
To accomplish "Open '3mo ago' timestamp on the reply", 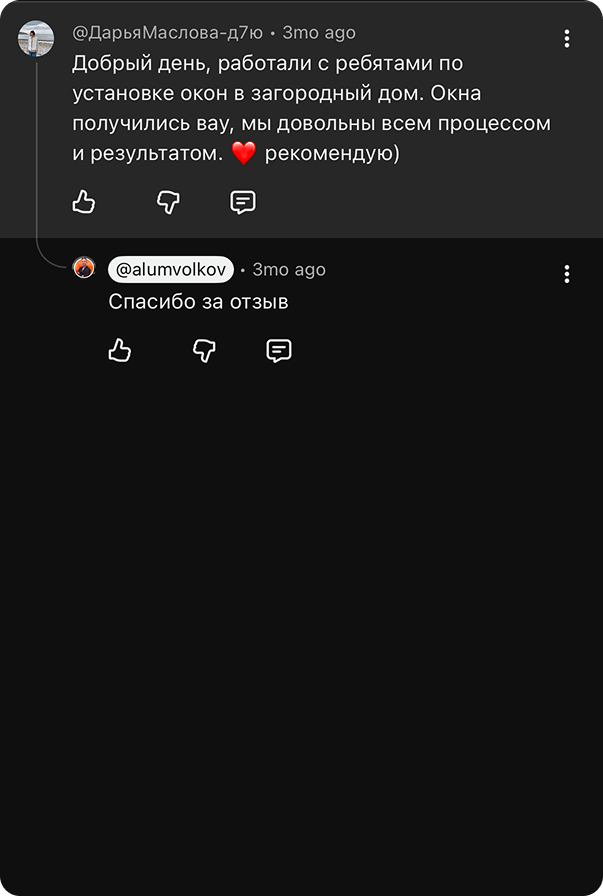I will (289, 270).
